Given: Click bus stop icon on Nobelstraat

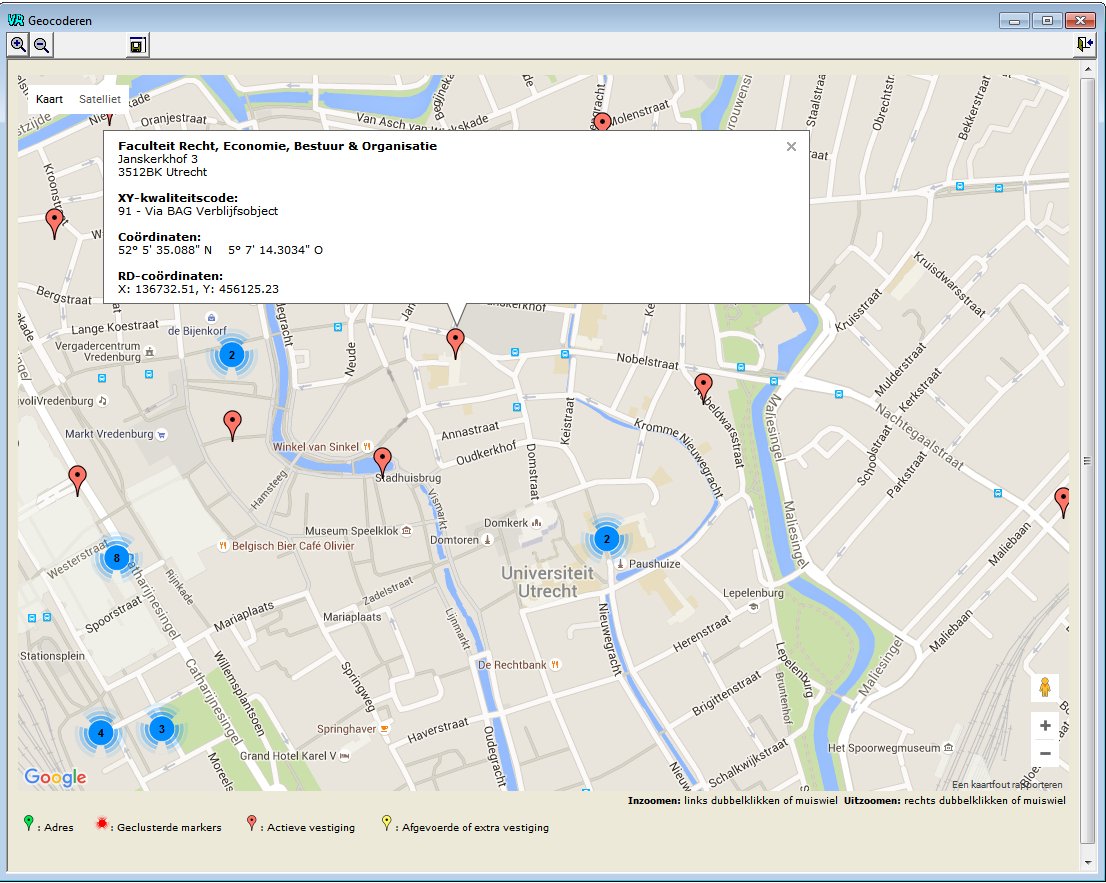Looking at the screenshot, I should click(x=564, y=354).
